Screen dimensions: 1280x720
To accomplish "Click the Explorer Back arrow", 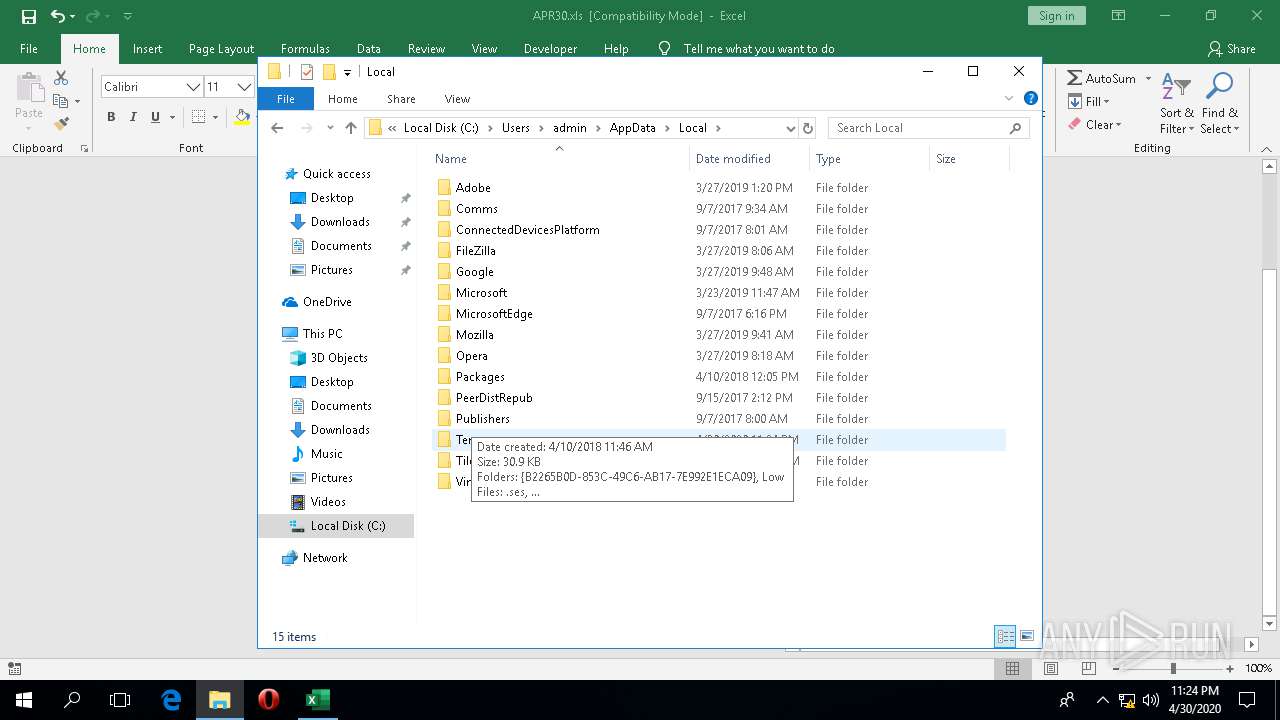I will [277, 128].
